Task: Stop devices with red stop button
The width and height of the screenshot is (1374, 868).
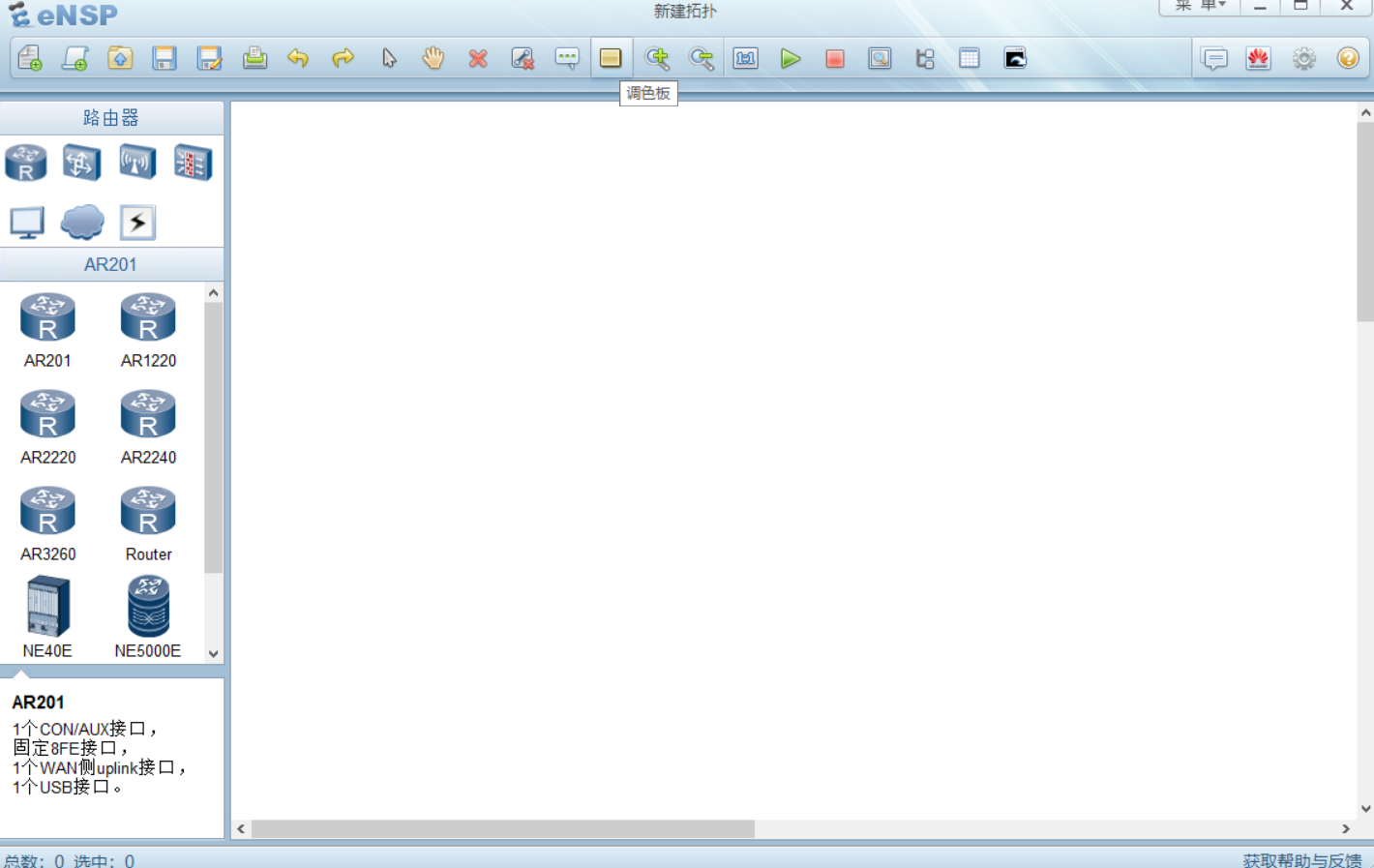Action: coord(835,58)
